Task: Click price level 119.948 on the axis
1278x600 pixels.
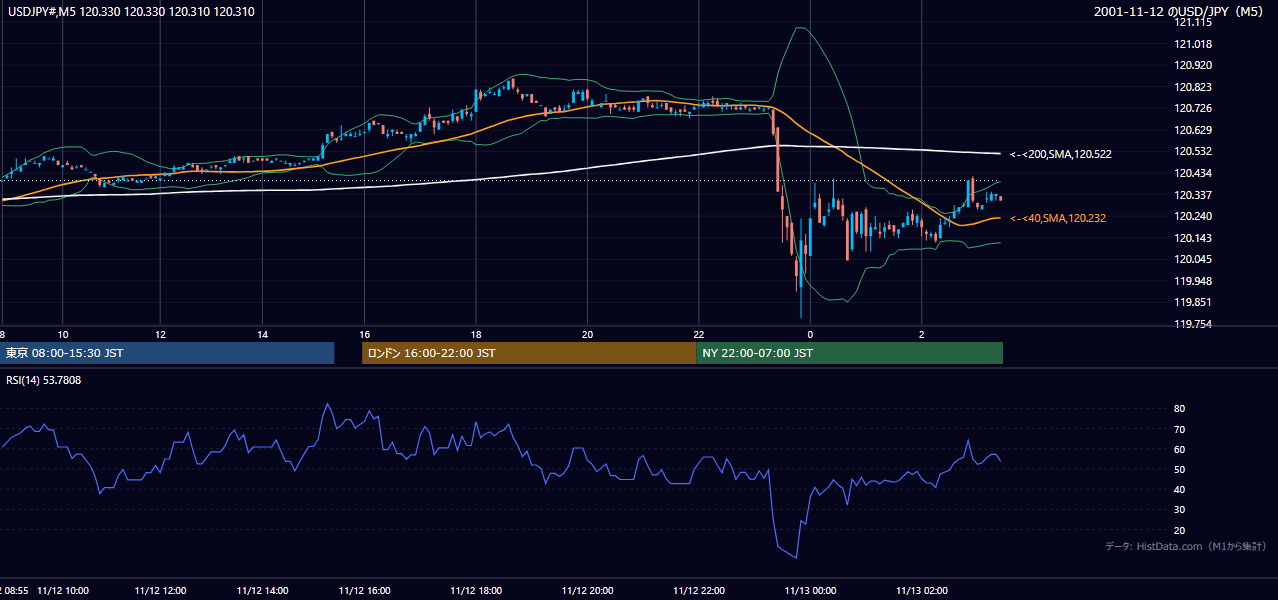Action: pyautogui.click(x=1193, y=281)
